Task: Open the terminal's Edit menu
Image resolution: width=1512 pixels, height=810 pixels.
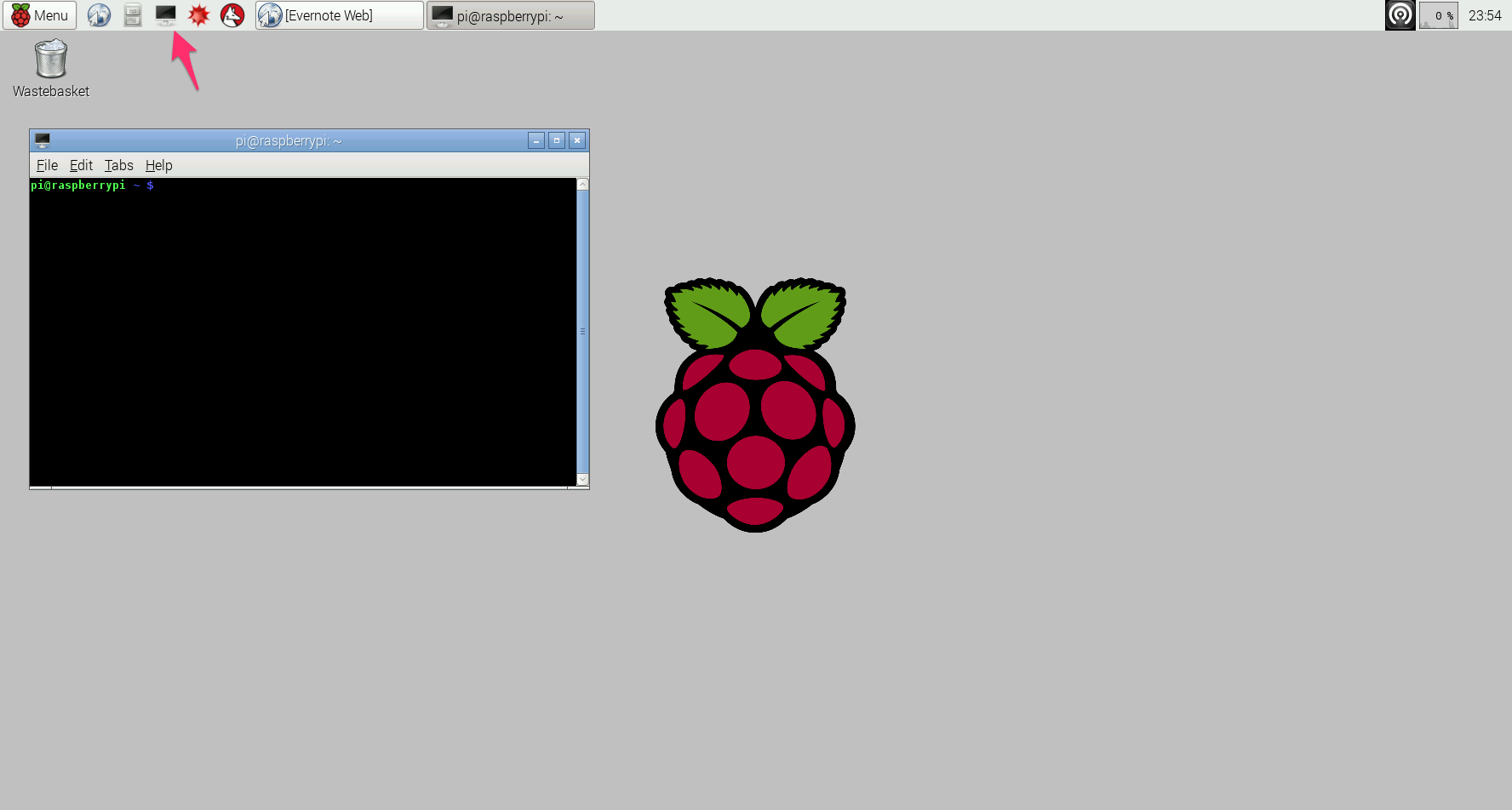Action: pos(81,165)
